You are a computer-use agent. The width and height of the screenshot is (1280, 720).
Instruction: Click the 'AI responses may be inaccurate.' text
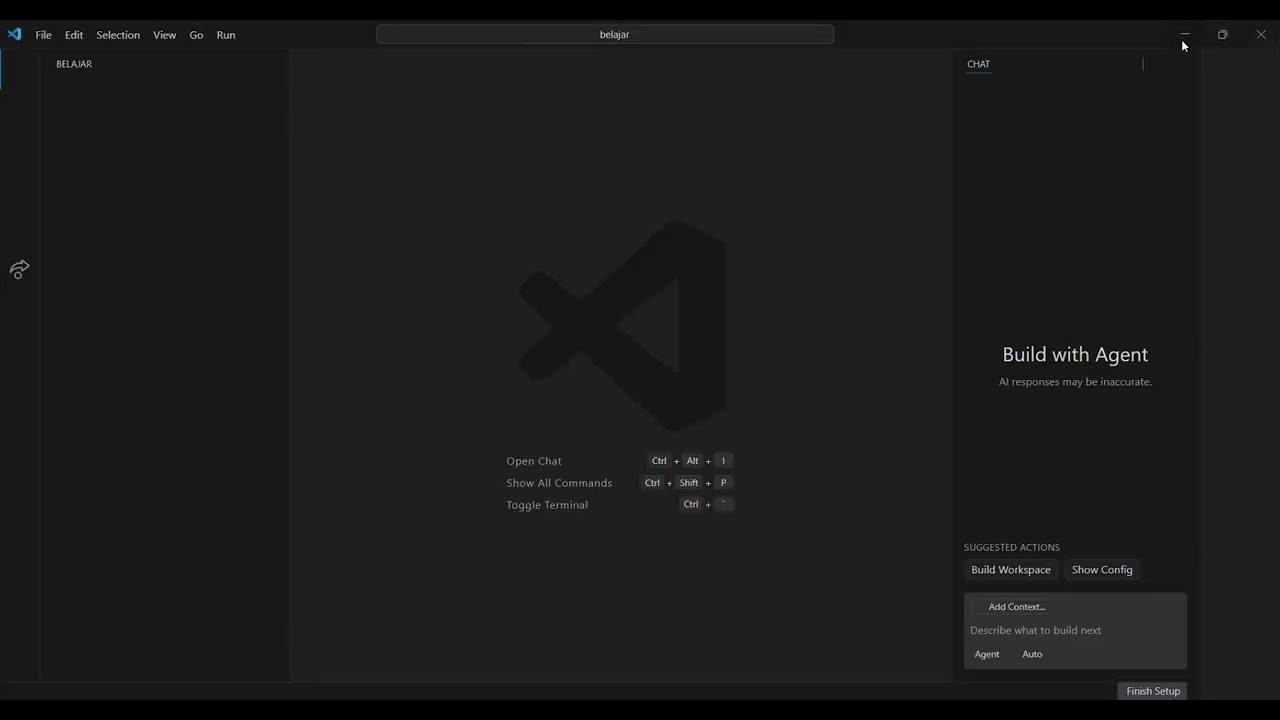(1075, 382)
